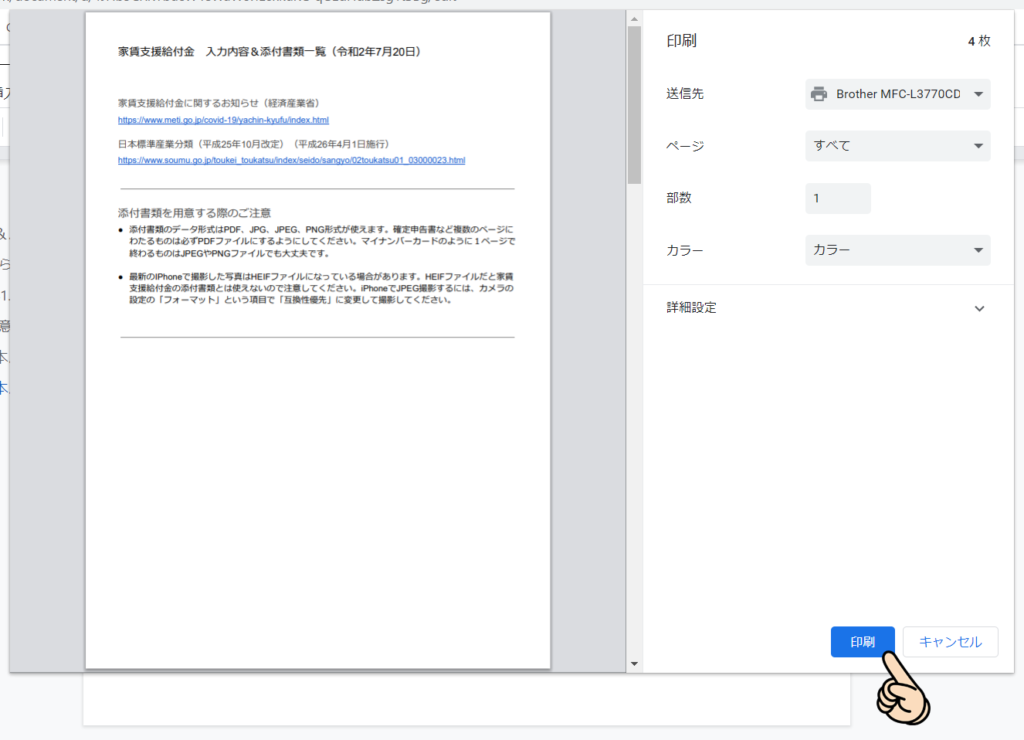Click the 4 枚 sheet count

tap(978, 41)
